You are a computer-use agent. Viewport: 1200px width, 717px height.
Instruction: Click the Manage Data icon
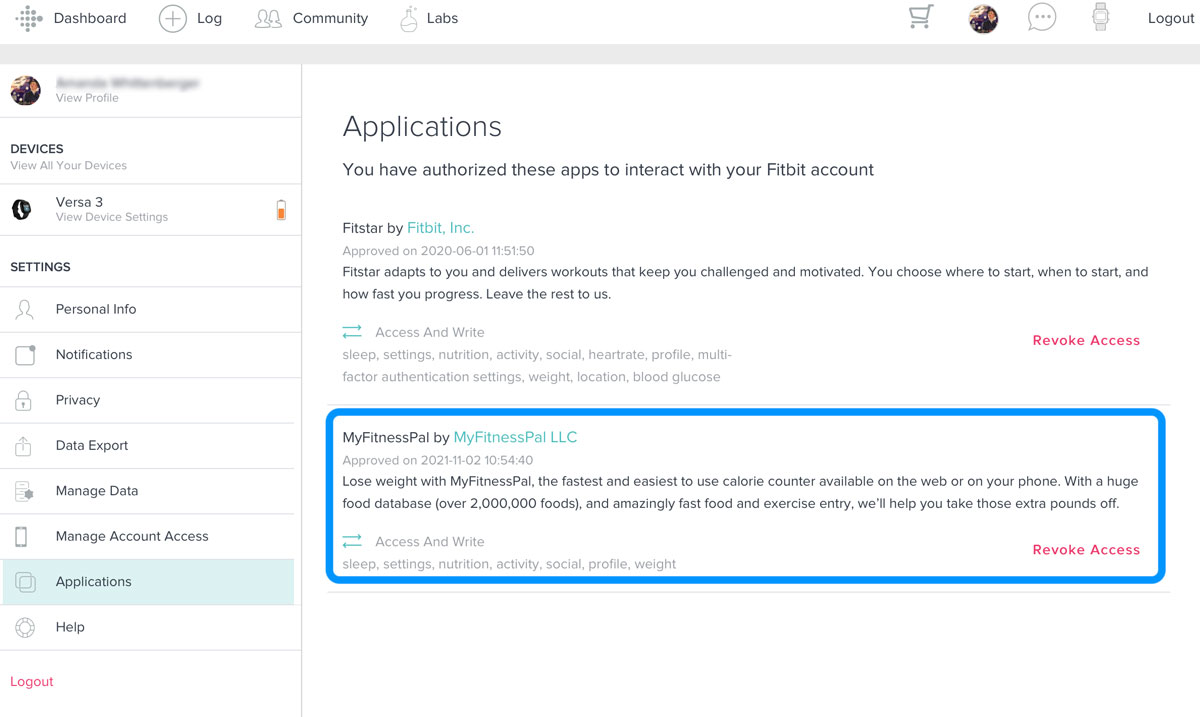(x=24, y=490)
